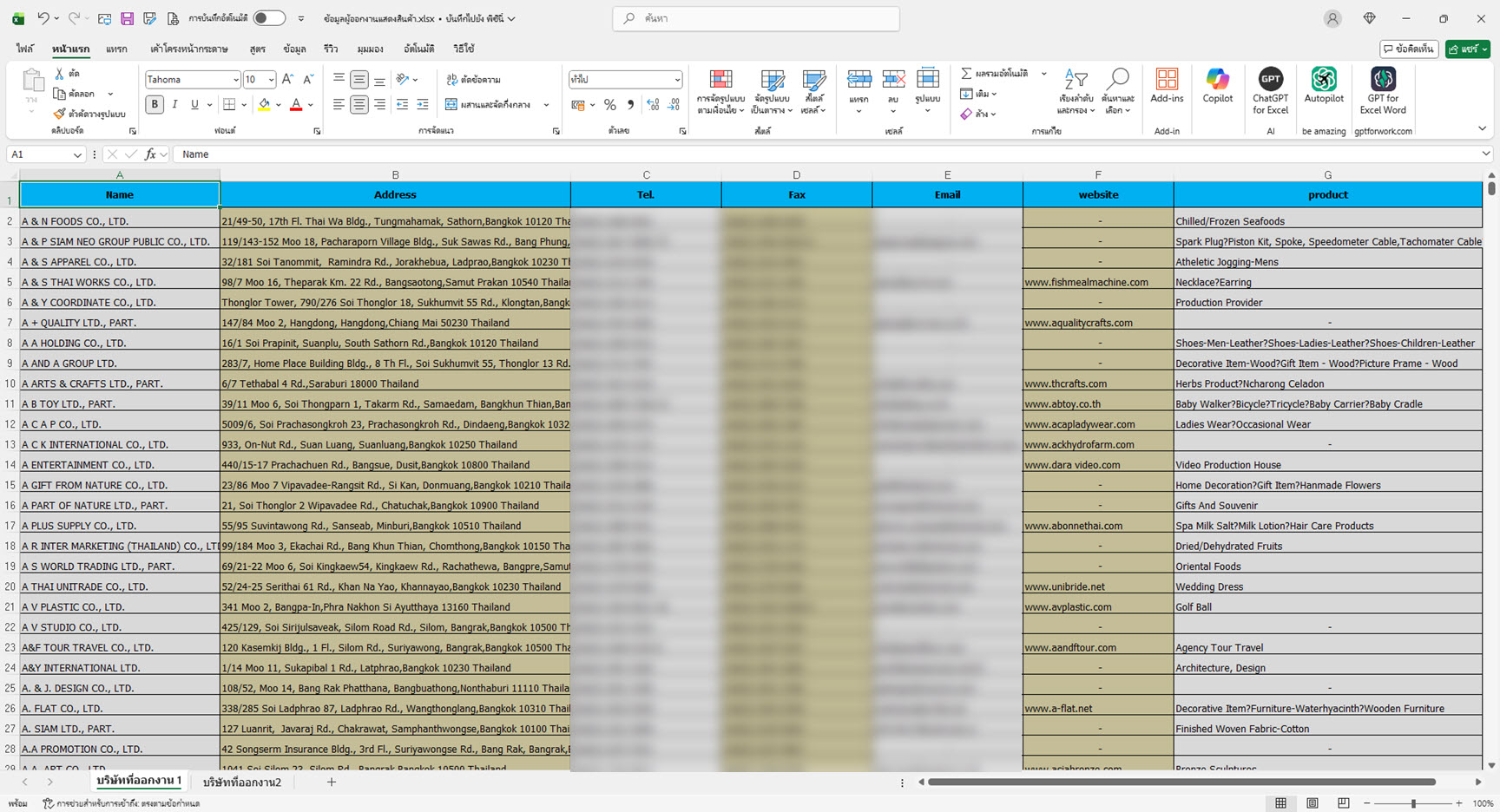Viewport: 1500px width, 812px height.
Task: Open the แทรก ribbon tab
Action: [116, 49]
